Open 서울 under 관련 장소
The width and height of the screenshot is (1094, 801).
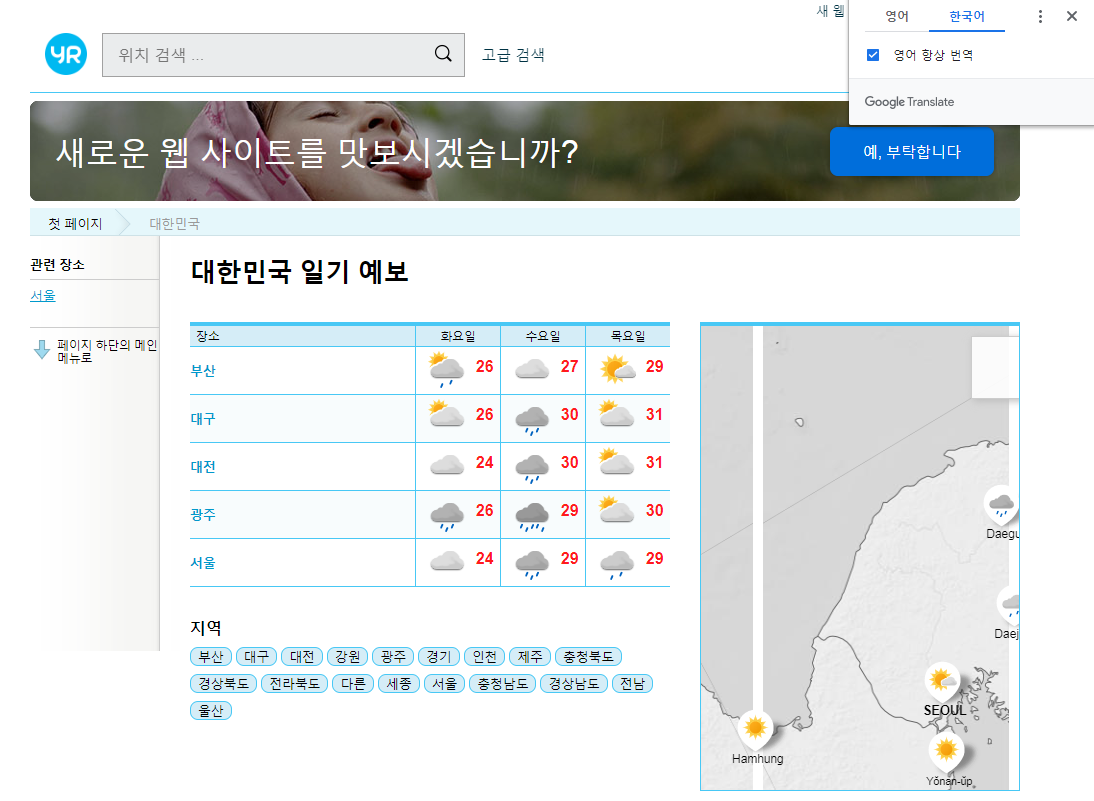click(x=43, y=296)
